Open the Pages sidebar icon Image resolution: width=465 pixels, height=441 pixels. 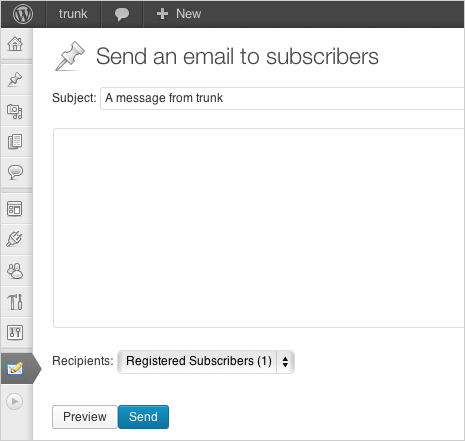click(x=15, y=141)
